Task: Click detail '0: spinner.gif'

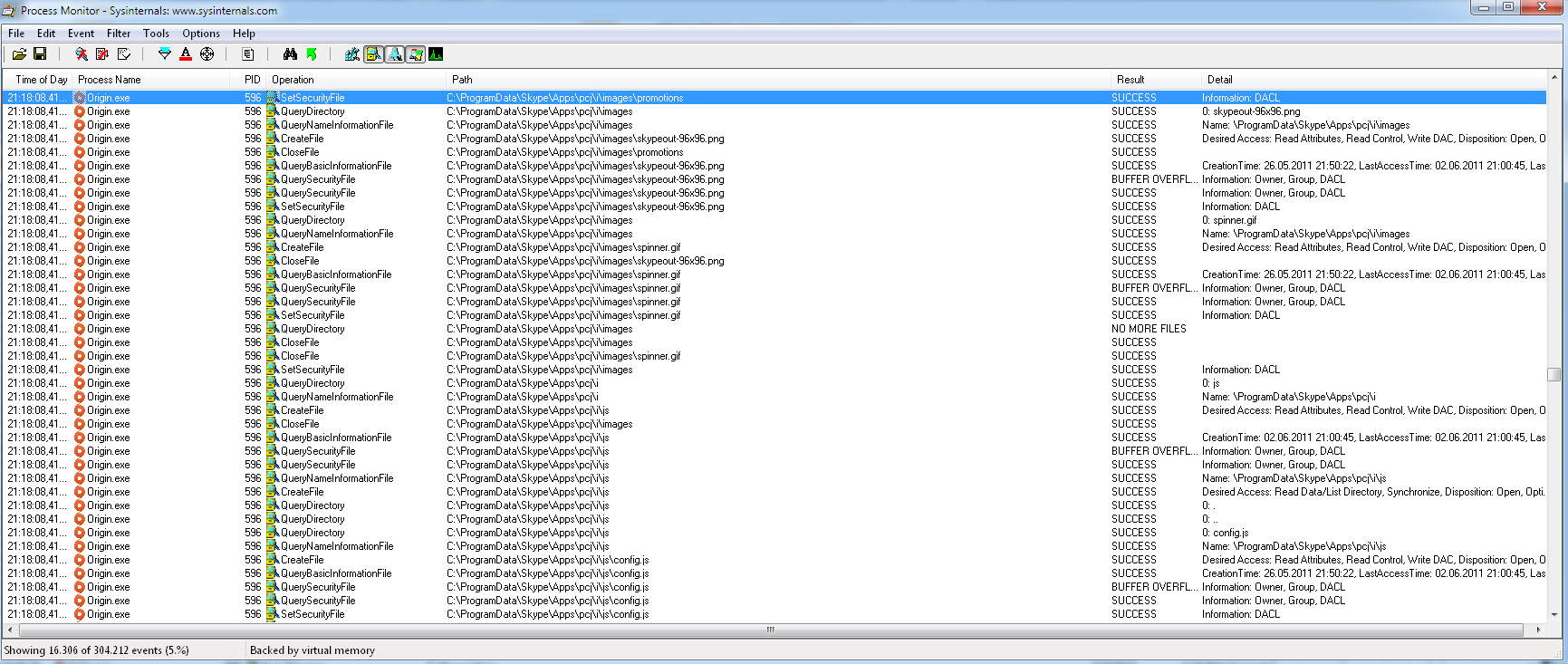Action: 1229,220
